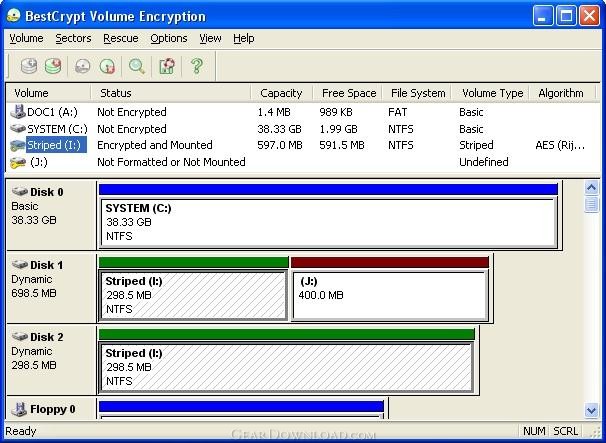Select the (J:) volume name in list
Screen dimensions: 606x443
pyautogui.click(x=39, y=162)
